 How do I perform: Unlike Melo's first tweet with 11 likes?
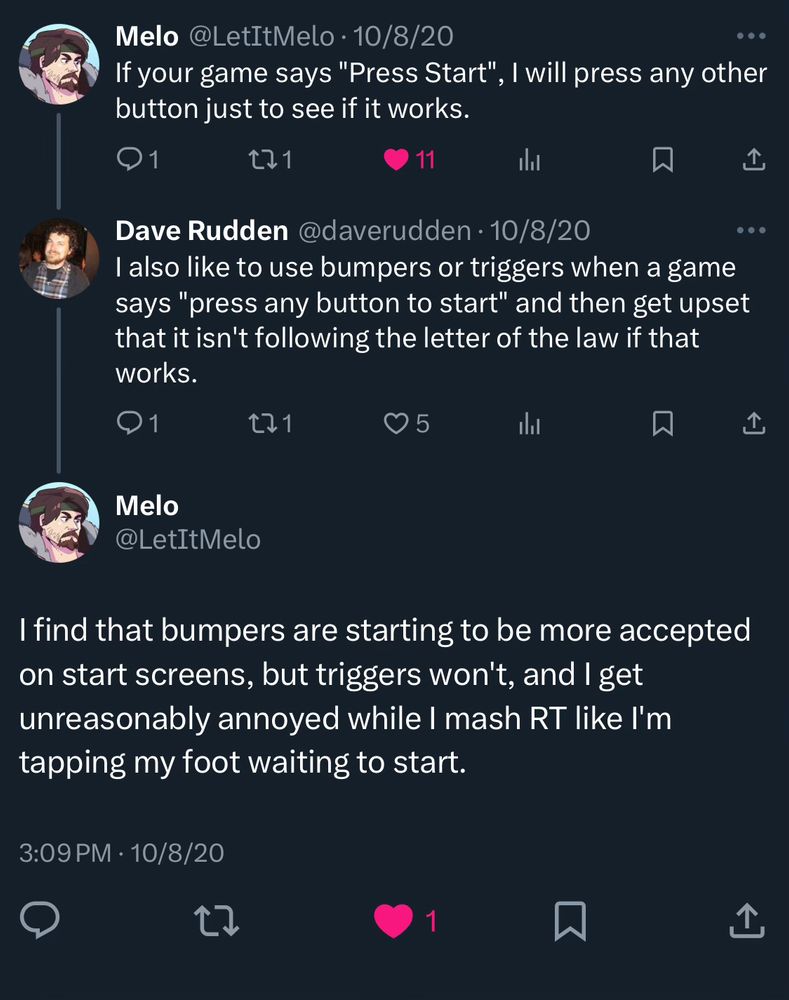click(x=397, y=159)
